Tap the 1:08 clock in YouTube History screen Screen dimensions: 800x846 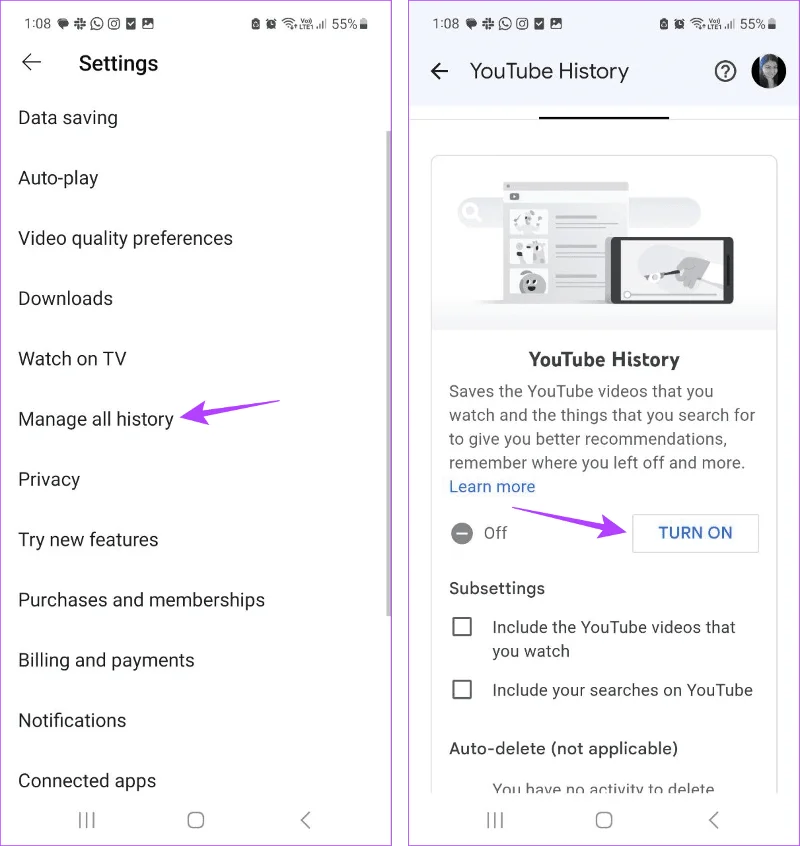tap(446, 24)
